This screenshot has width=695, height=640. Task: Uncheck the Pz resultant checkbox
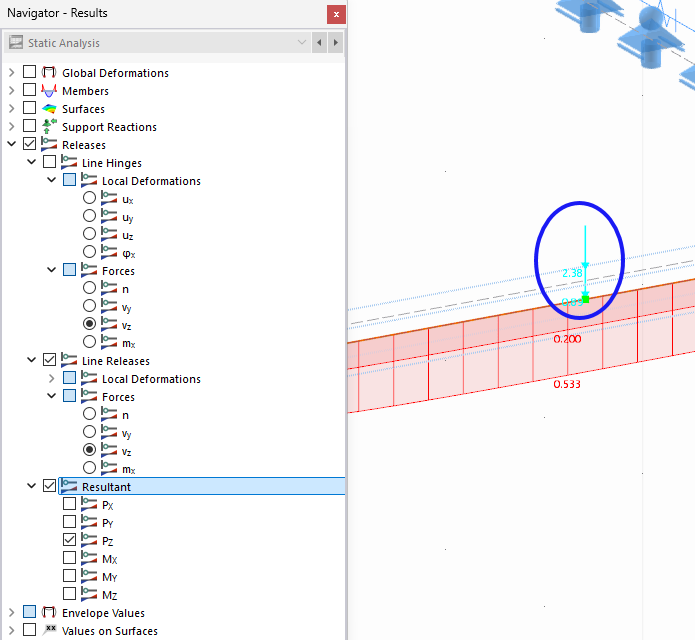point(70,540)
